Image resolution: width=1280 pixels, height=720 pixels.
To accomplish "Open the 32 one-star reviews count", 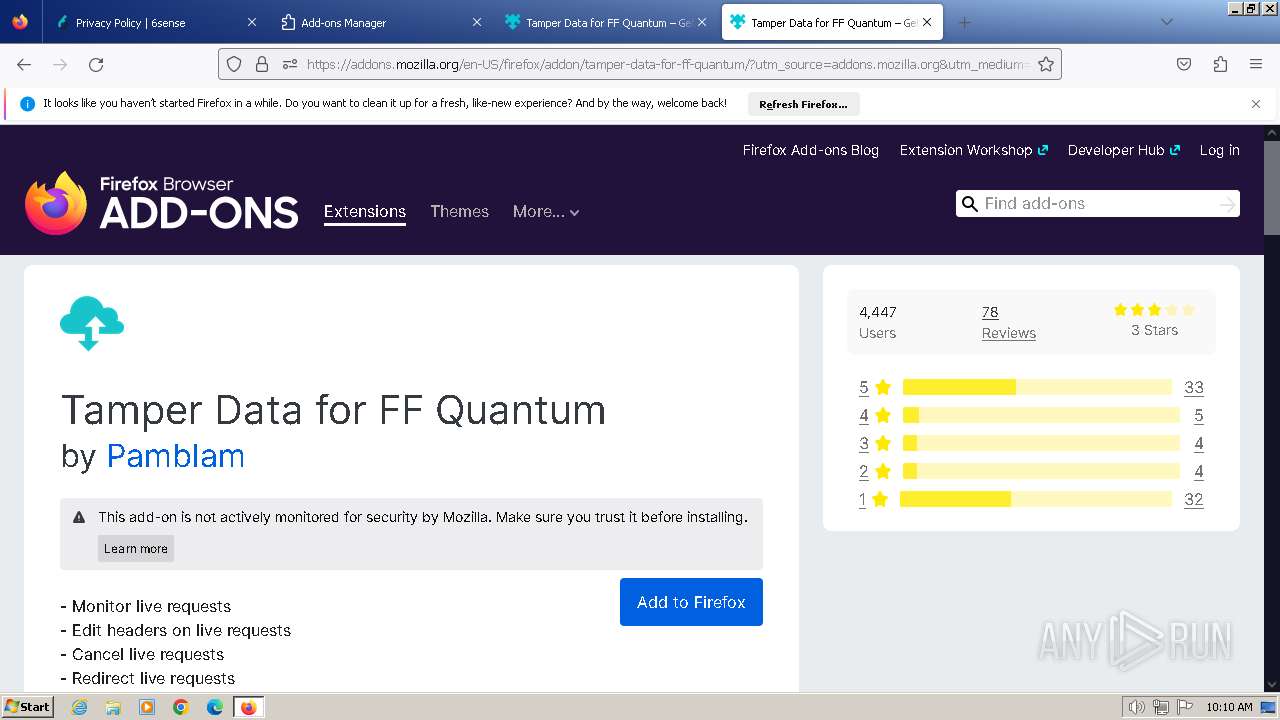I will click(x=1193, y=499).
